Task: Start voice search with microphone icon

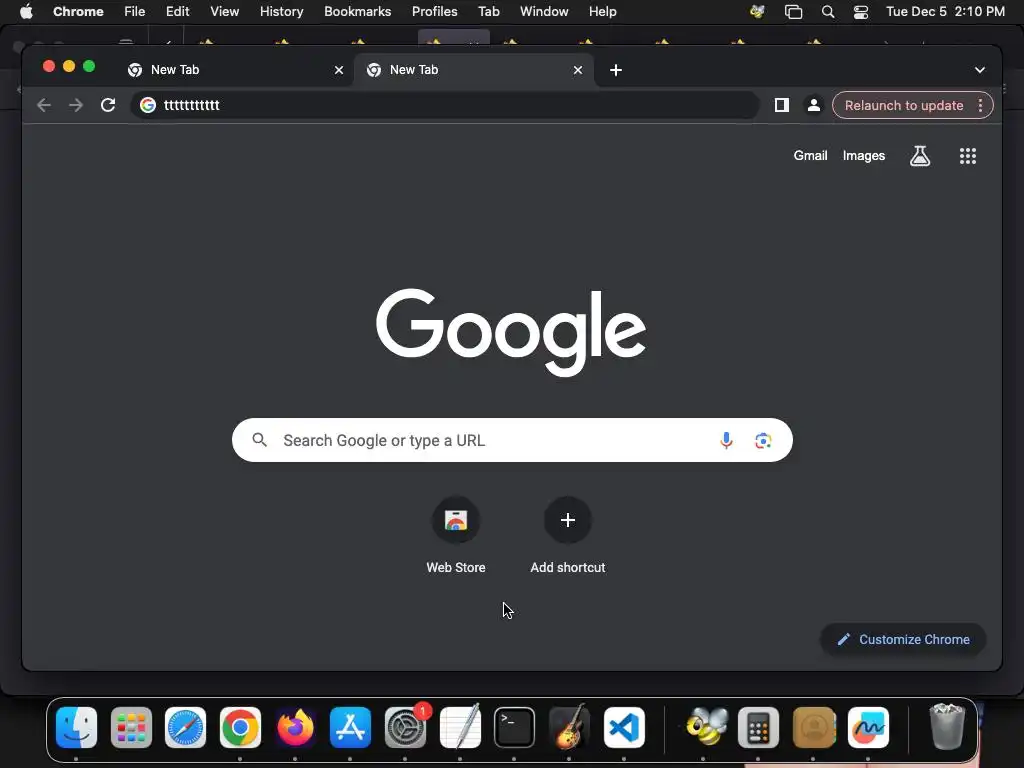Action: point(726,440)
